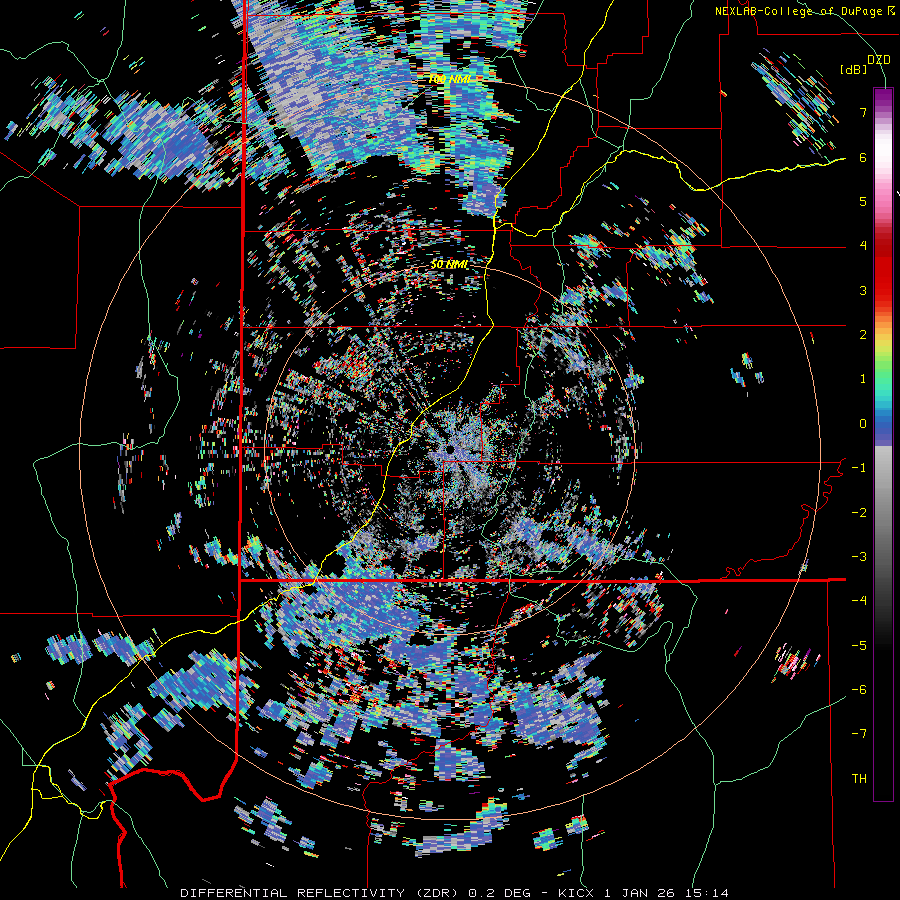900x900 pixels.
Task: Click the 3 value on color scale
Action: click(863, 290)
